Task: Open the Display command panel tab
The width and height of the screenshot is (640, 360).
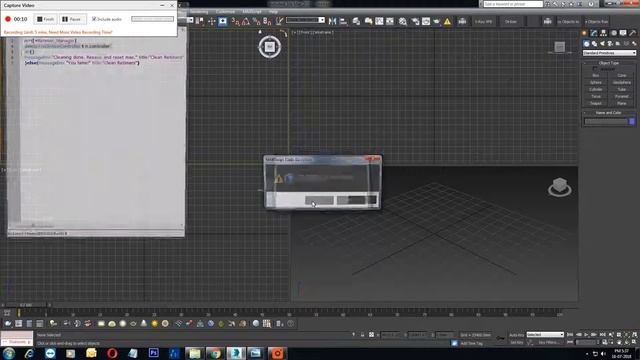Action: pyautogui.click(x=623, y=33)
